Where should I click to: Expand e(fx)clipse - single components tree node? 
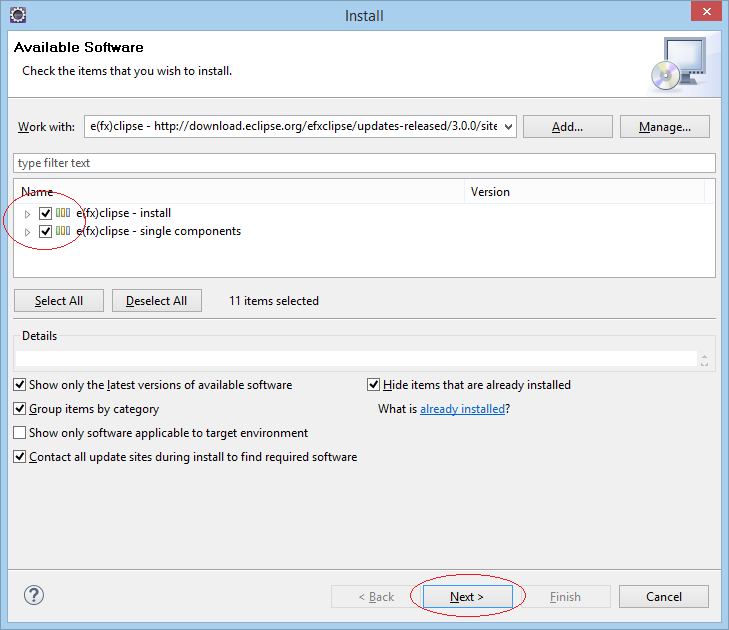pyautogui.click(x=27, y=232)
